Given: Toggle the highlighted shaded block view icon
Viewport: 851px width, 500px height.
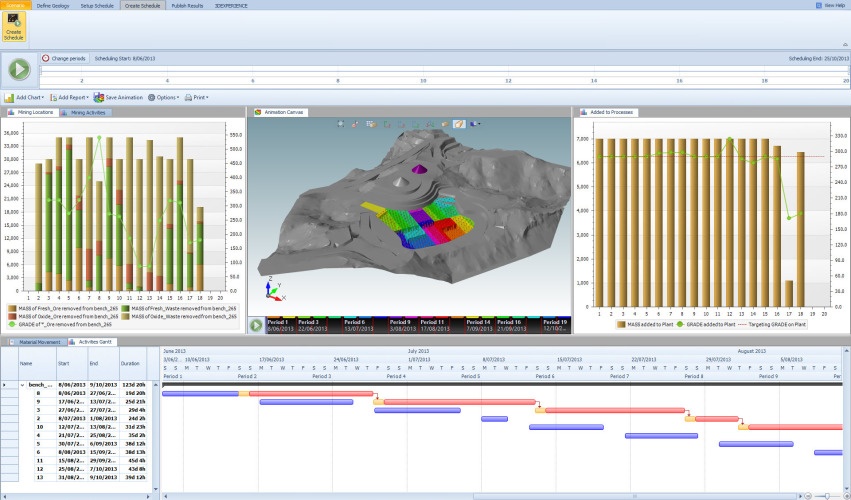Looking at the screenshot, I should click(459, 124).
